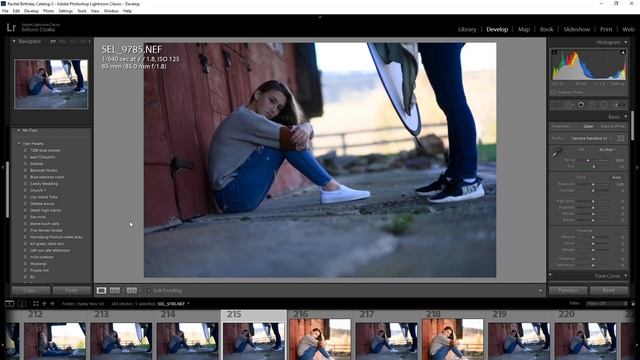Click the Navigator preview image
The image size is (640, 360).
[51, 84]
